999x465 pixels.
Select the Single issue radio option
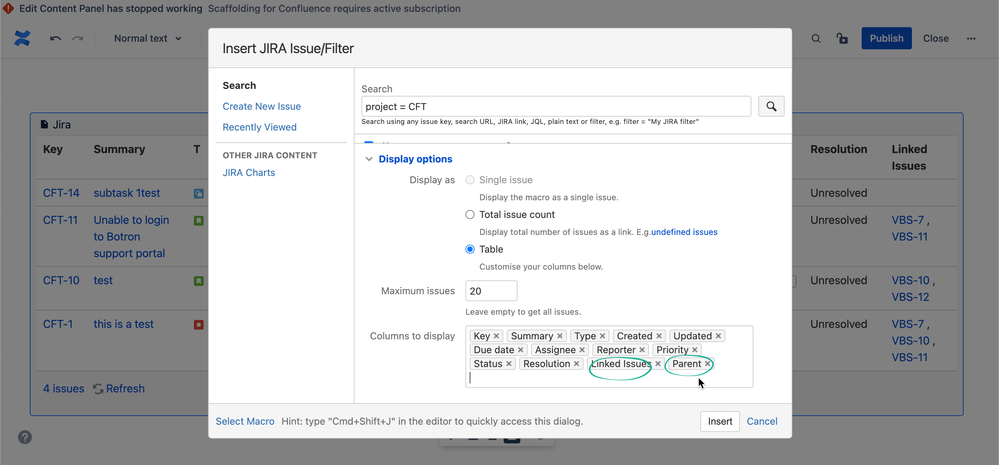click(x=470, y=180)
